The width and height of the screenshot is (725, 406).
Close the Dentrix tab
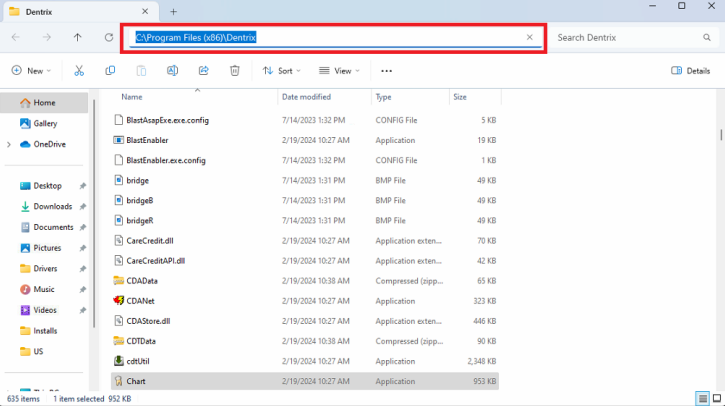pos(145,12)
